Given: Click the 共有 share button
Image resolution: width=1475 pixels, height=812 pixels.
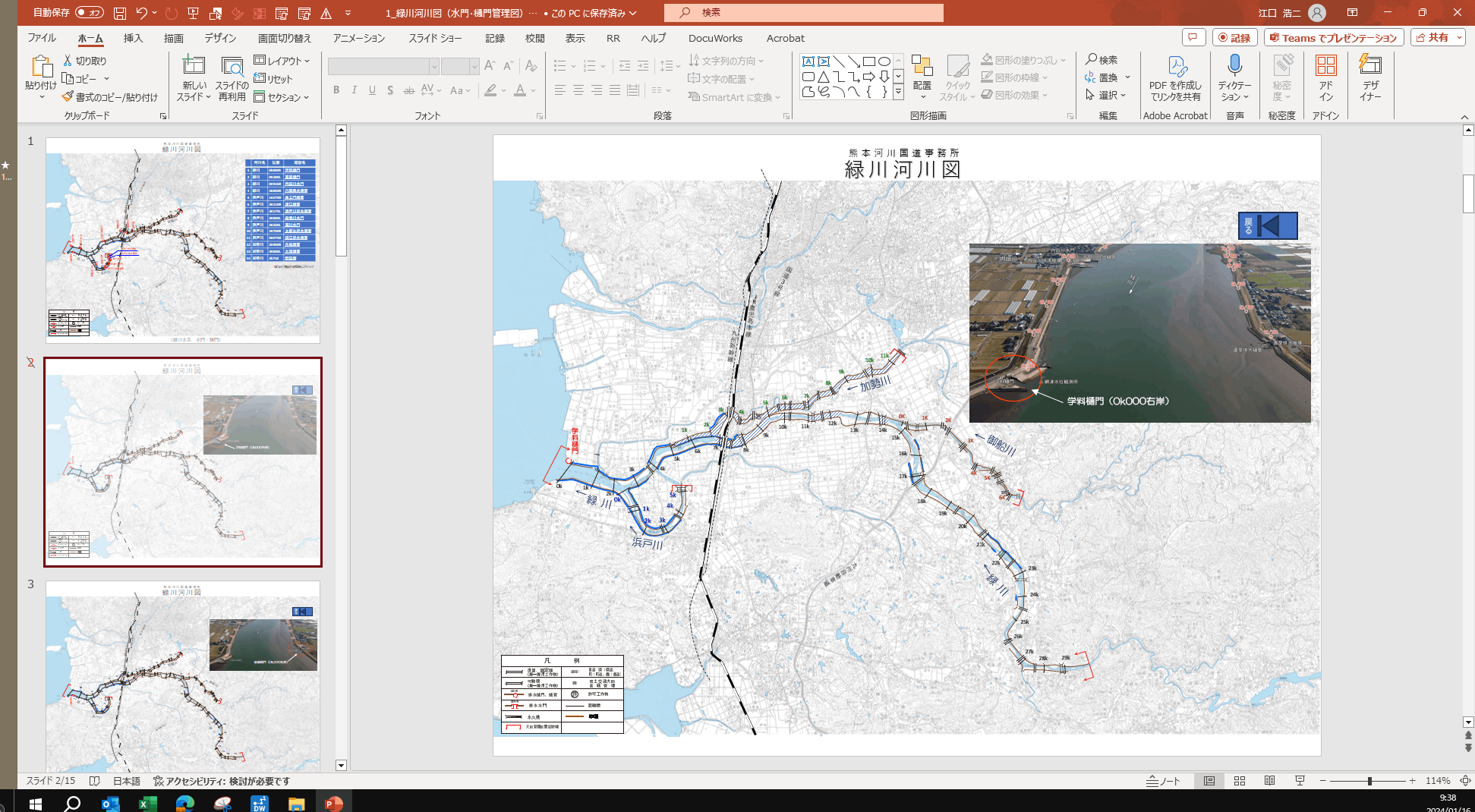Looking at the screenshot, I should tap(1438, 37).
